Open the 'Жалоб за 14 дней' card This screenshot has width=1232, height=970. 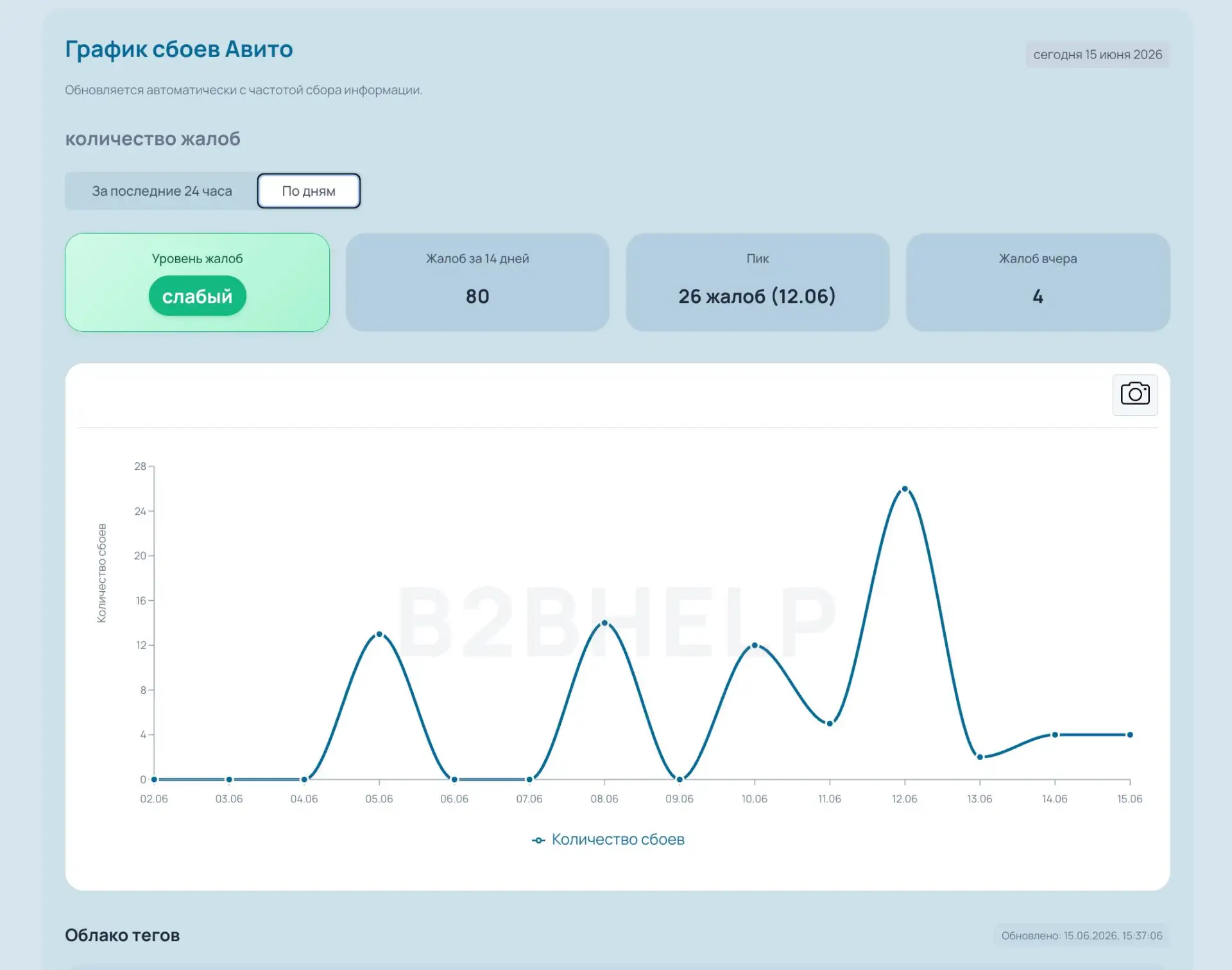pyautogui.click(x=477, y=282)
